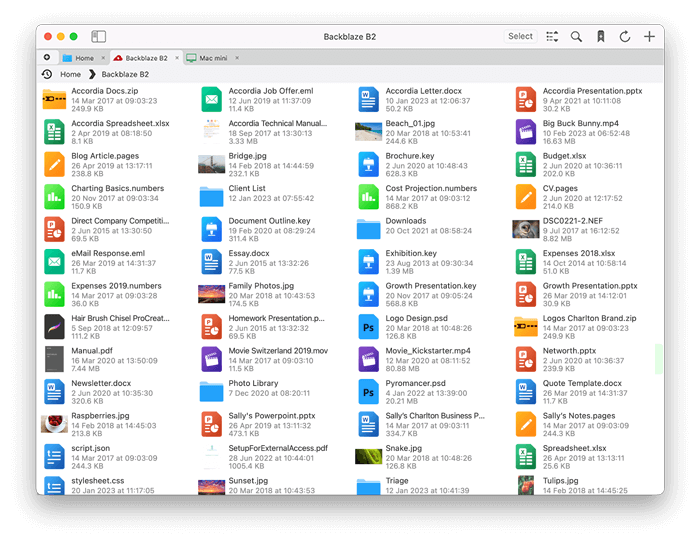Click the plus add icon
Screen dimensions: 700x542
[x=649, y=37]
